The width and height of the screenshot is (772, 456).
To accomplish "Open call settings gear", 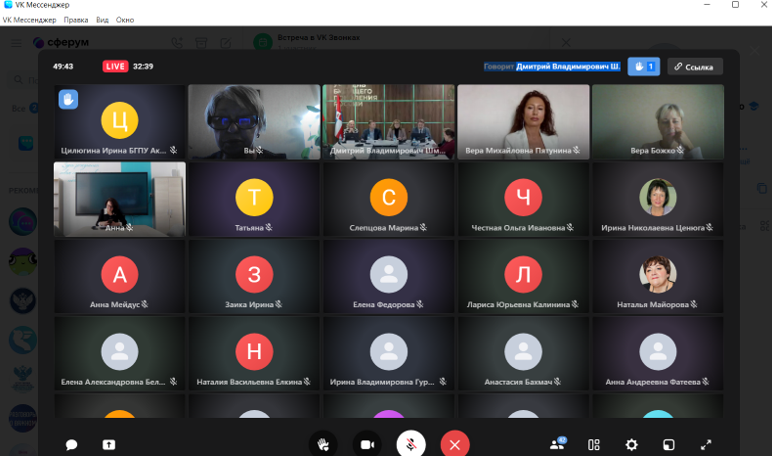I will [x=631, y=444].
